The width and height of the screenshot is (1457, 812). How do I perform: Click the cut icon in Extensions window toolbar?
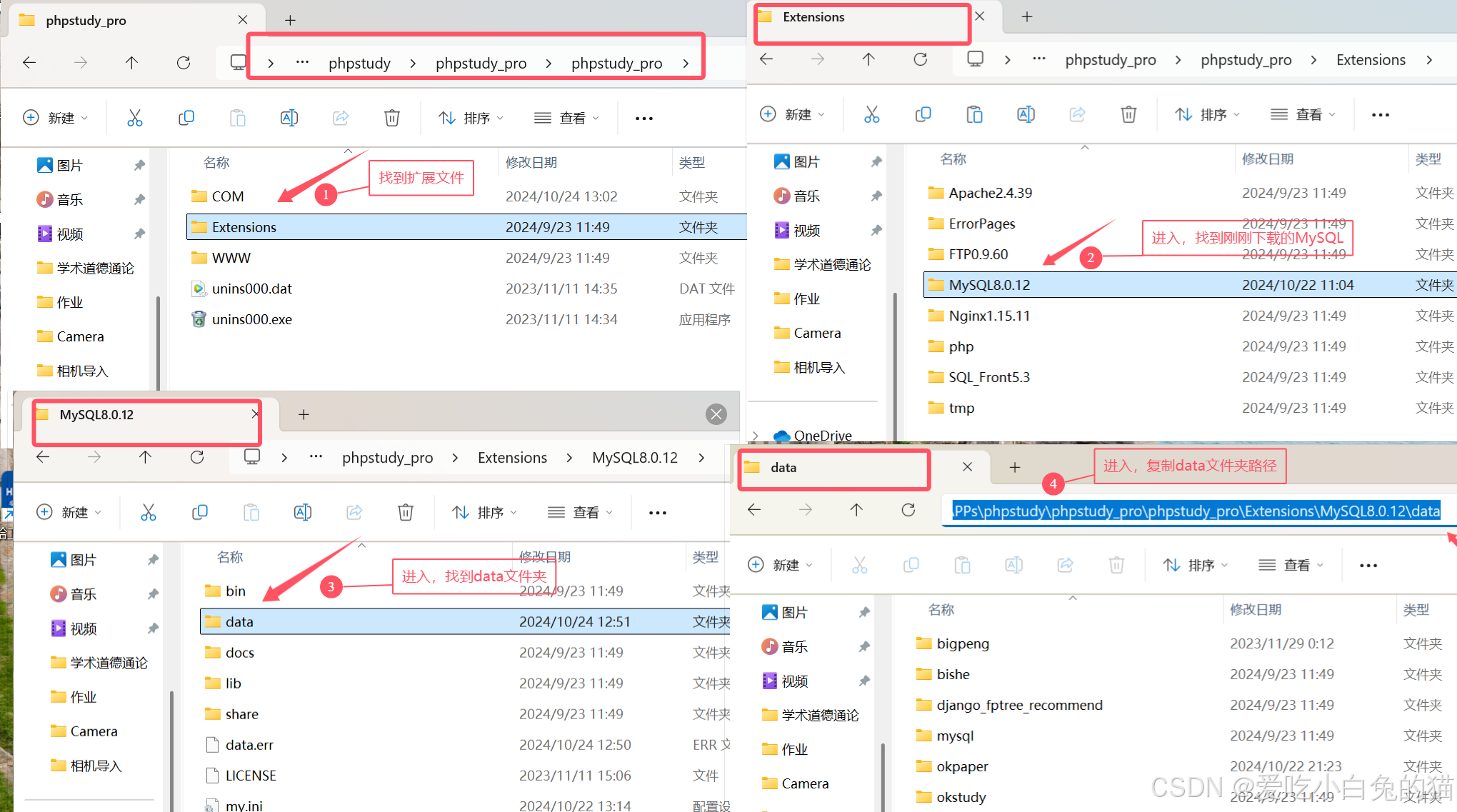(x=872, y=114)
